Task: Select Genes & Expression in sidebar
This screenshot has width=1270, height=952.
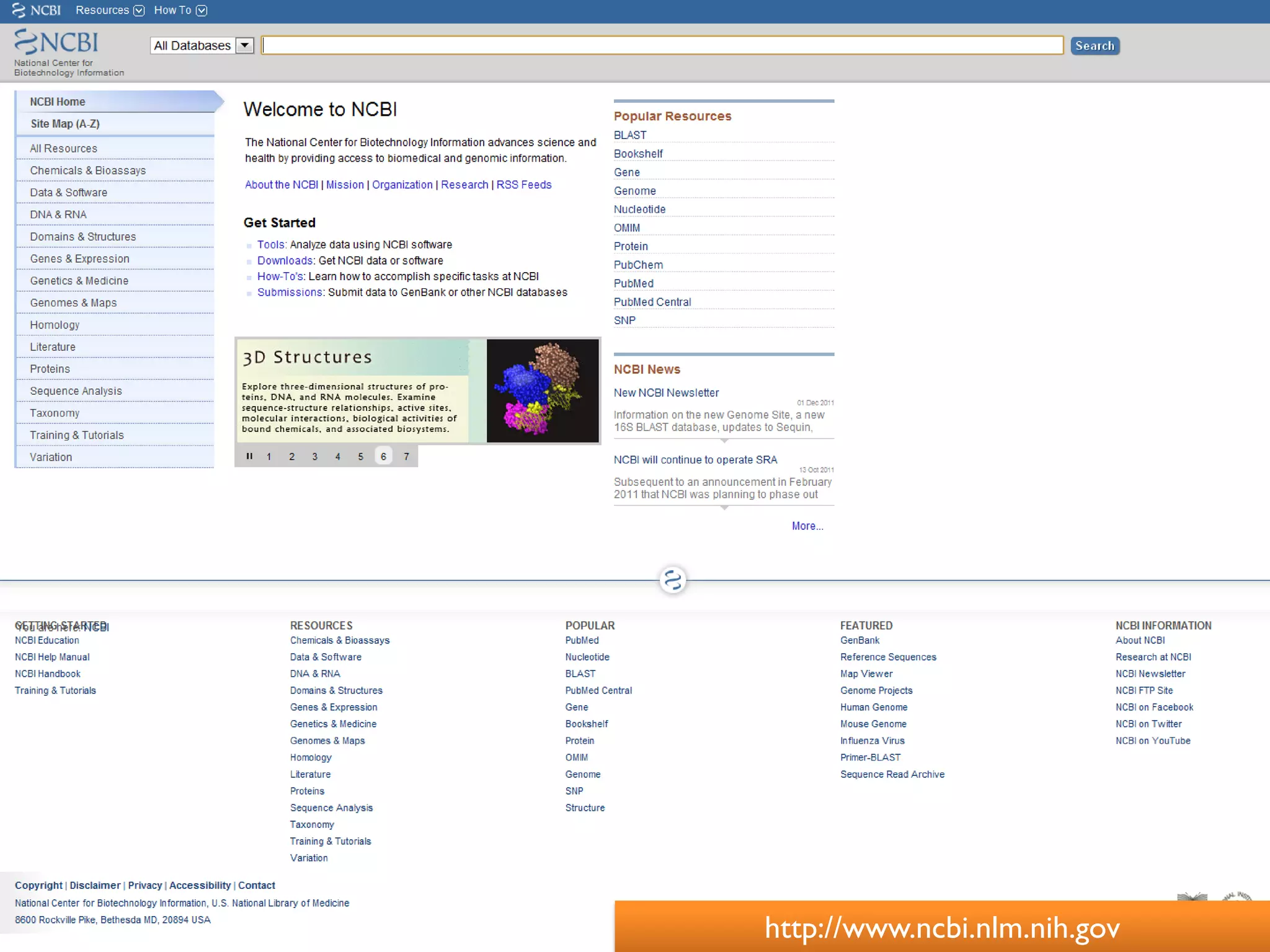Action: pos(115,258)
